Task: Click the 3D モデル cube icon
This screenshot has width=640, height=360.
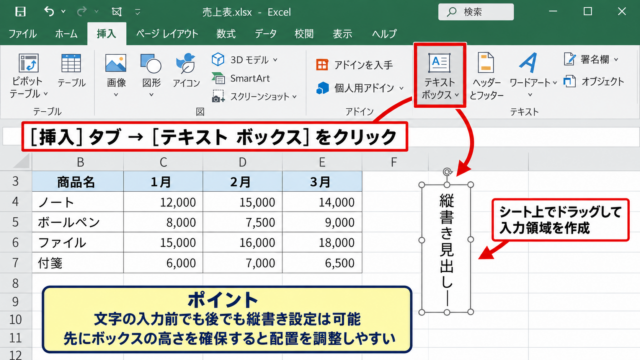Action: 218,60
